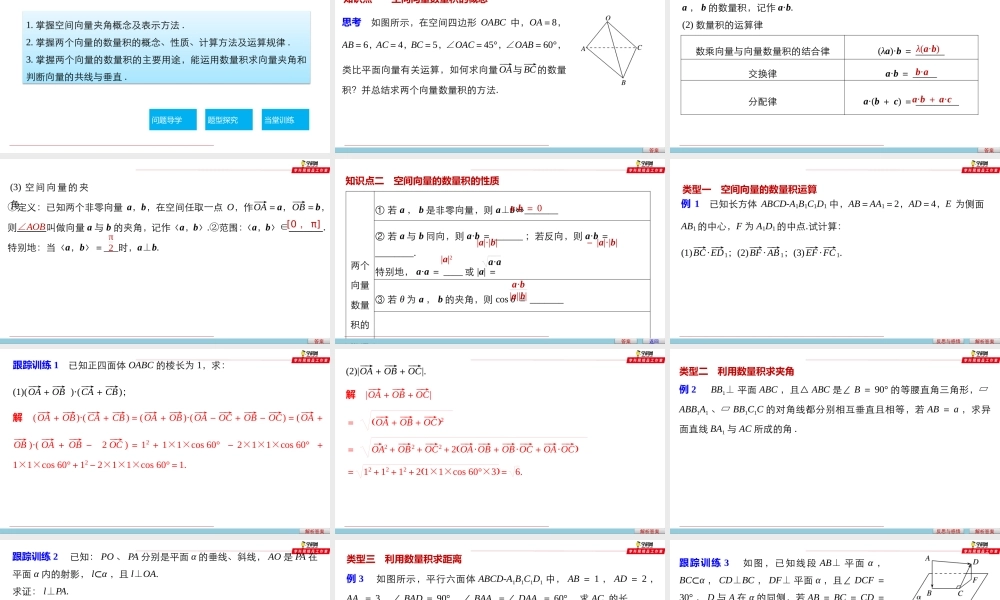Click the 问题导学 button on the objectives slide

pos(173,120)
